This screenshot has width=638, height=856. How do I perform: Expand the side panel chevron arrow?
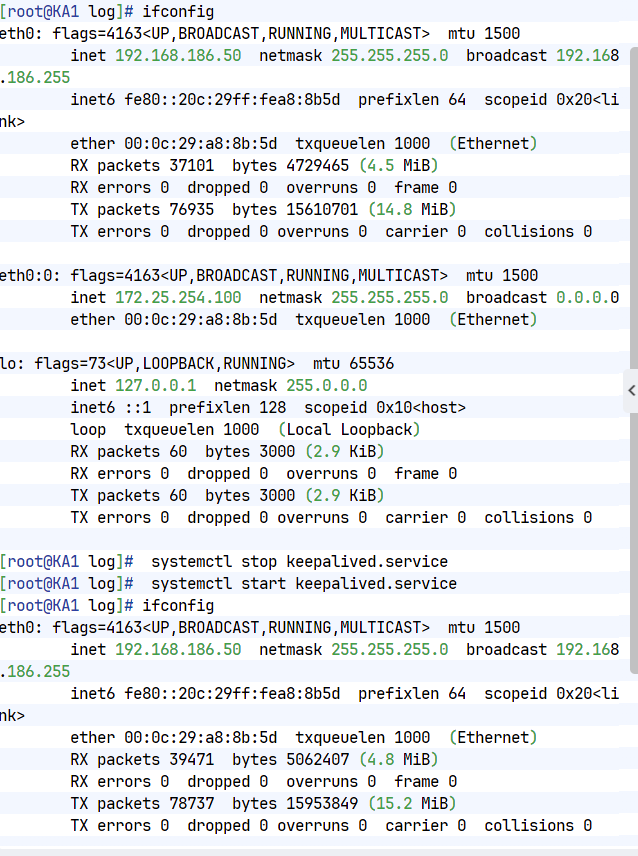631,390
